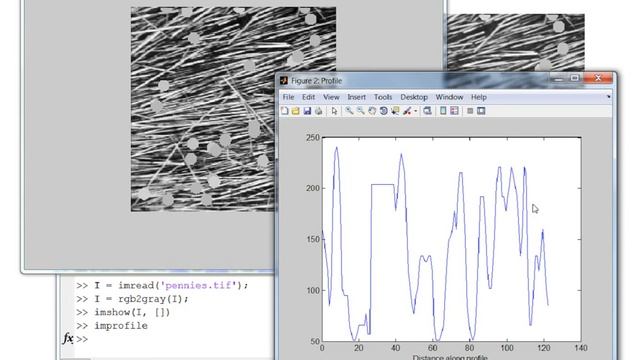This screenshot has width=640, height=360.
Task: Activate the Brush data tool
Action: (x=407, y=111)
